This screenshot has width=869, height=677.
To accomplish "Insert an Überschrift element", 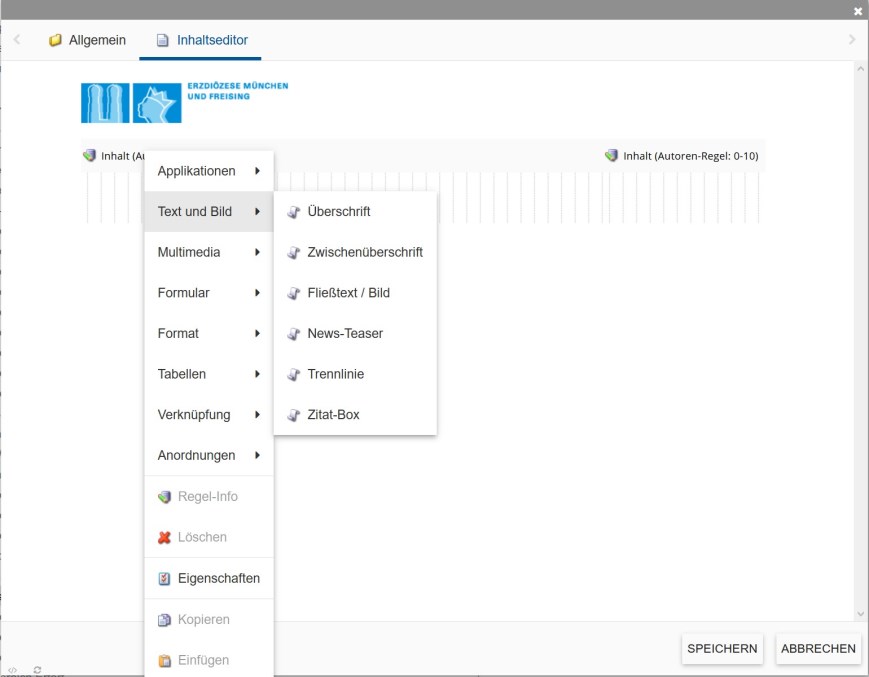I will click(x=338, y=211).
